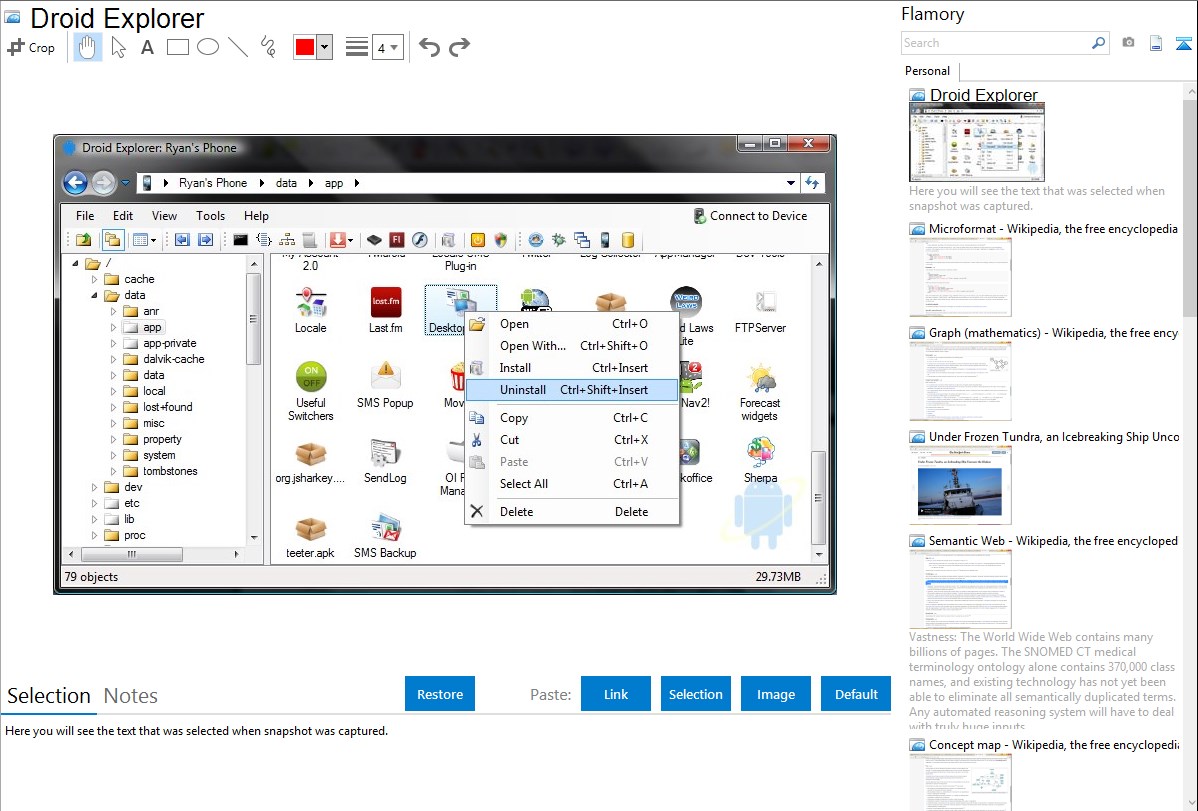Go forward in Droid Explorer window
1198x811 pixels.
pyautogui.click(x=103, y=183)
